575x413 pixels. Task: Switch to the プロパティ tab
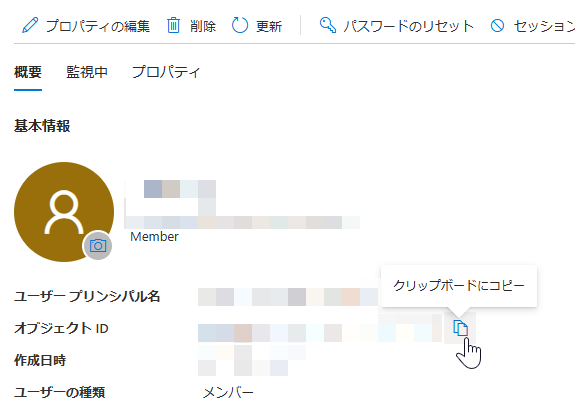coord(166,72)
